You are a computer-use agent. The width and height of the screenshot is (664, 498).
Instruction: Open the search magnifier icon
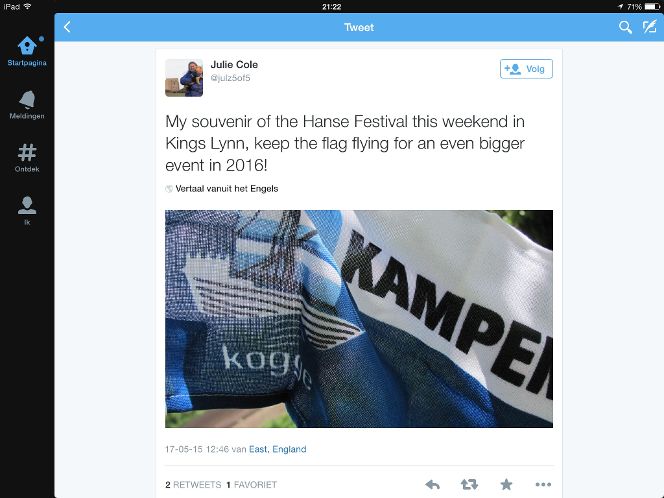tap(625, 27)
